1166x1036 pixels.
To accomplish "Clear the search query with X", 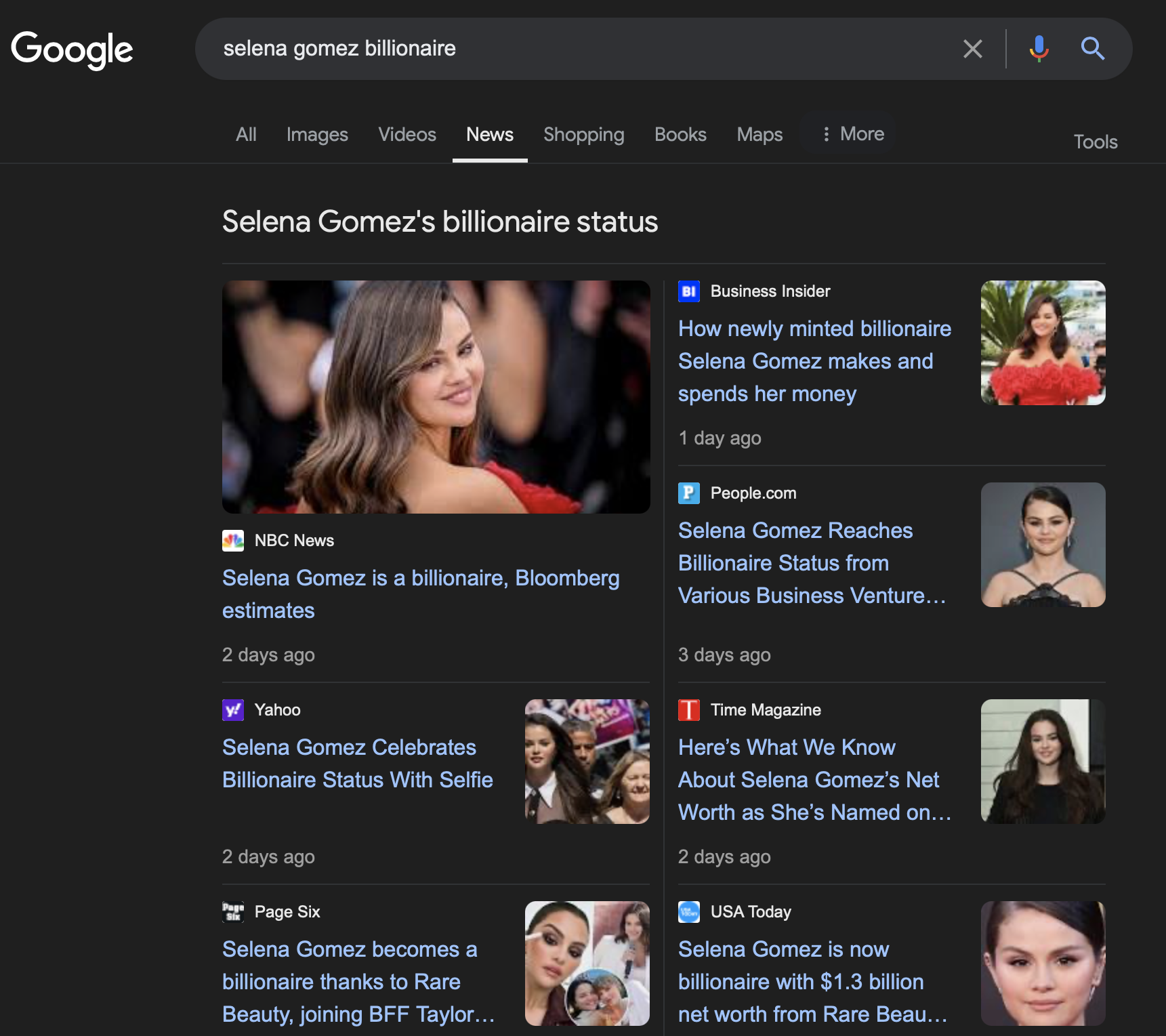I will [973, 49].
